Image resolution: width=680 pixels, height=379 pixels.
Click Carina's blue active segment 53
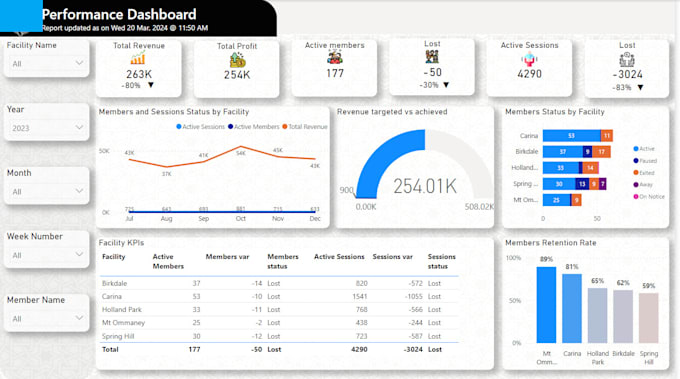point(572,136)
